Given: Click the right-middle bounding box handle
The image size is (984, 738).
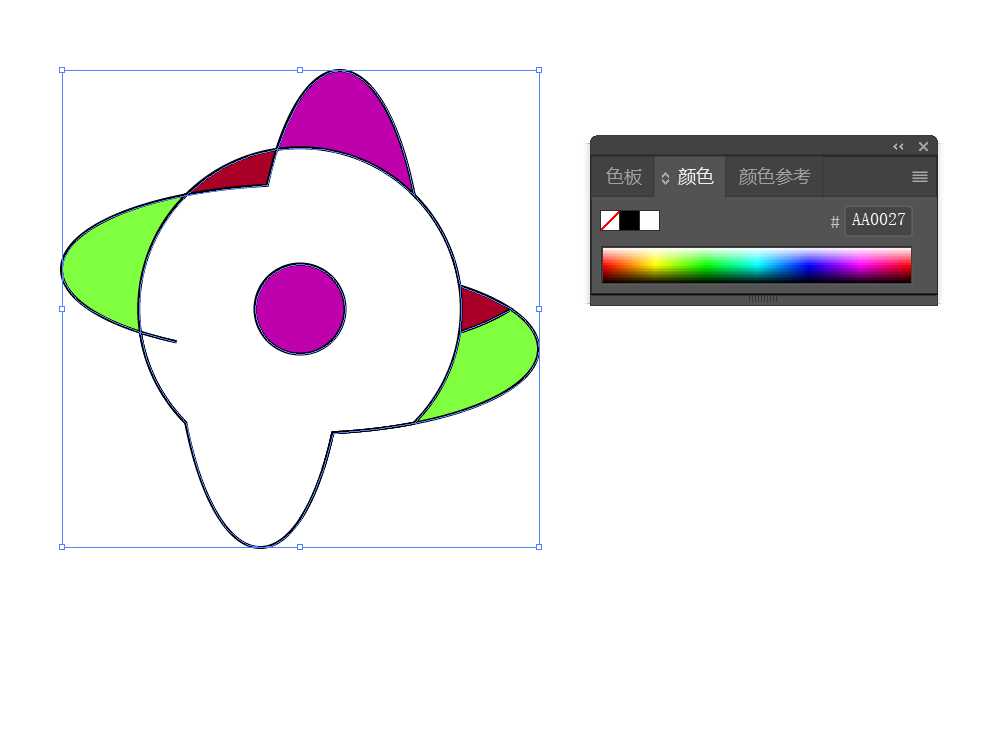Looking at the screenshot, I should [539, 309].
